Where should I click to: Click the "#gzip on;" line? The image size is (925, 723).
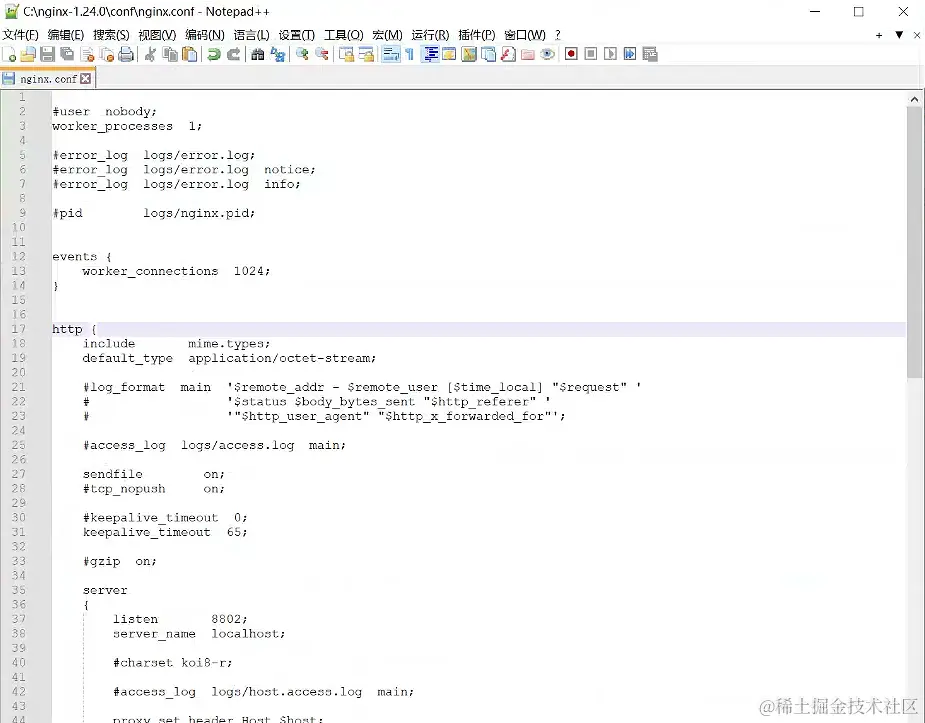[x=120, y=561]
